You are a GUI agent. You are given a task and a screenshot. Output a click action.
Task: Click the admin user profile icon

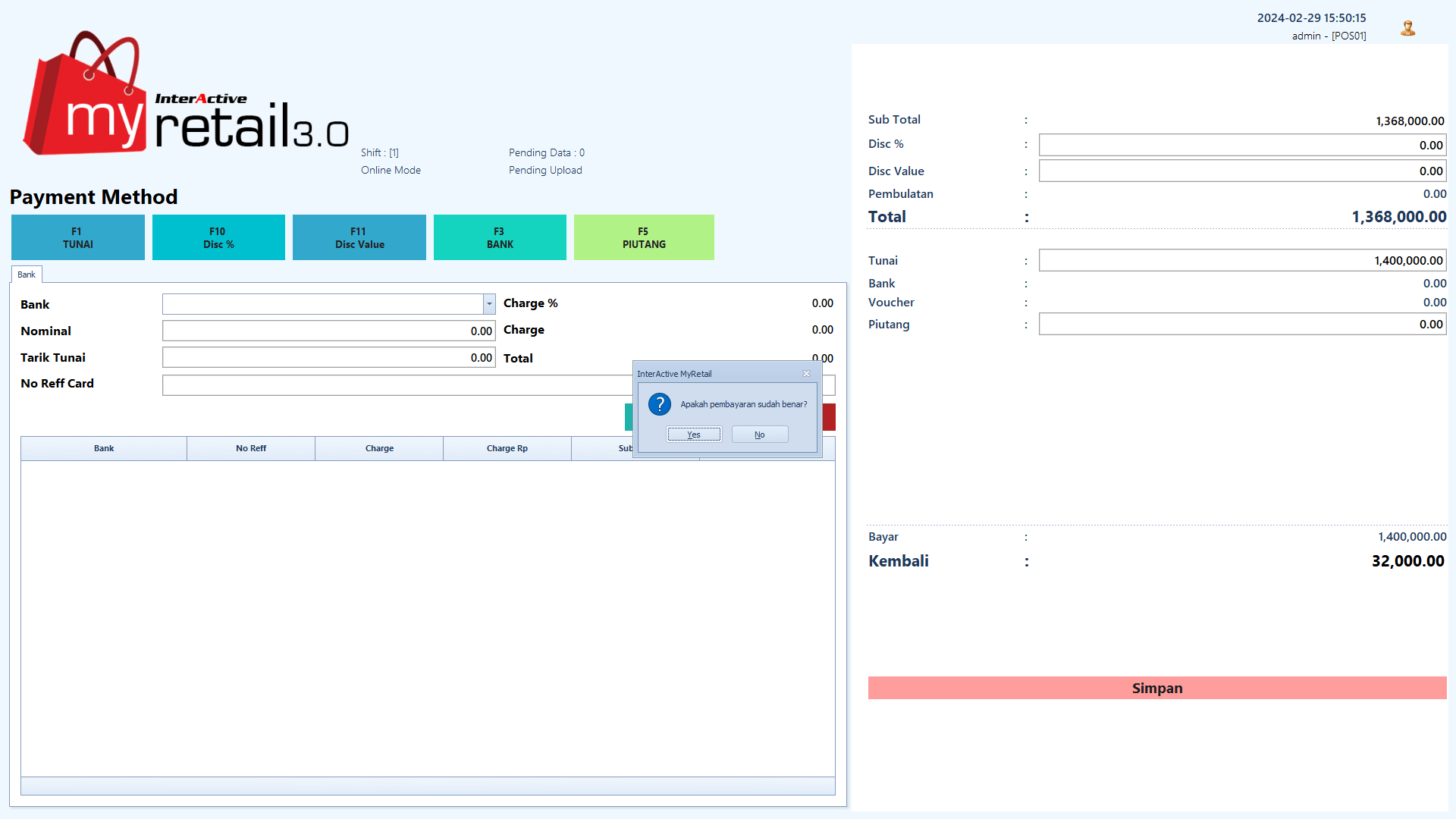(x=1408, y=27)
